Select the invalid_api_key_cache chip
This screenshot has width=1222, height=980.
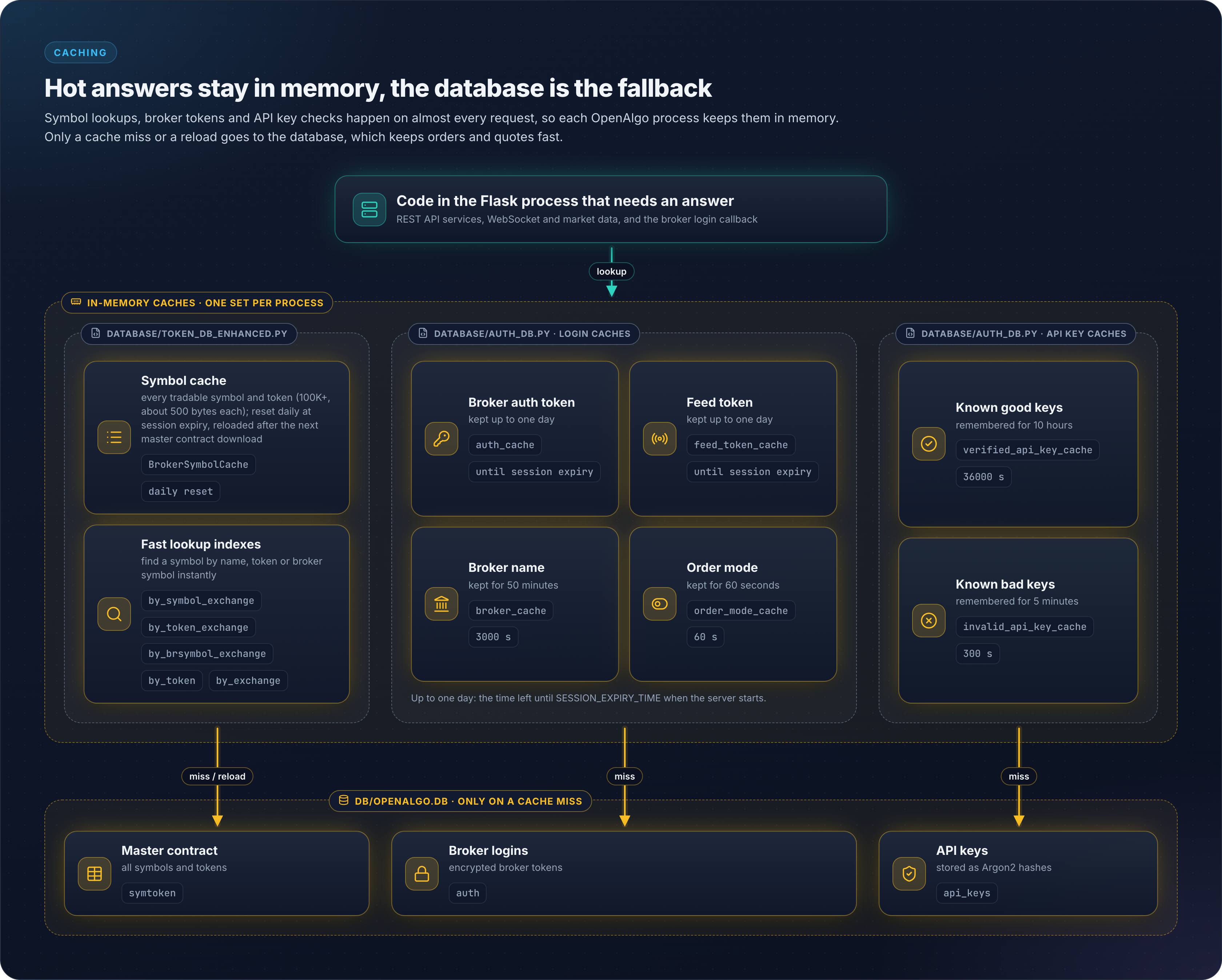tap(1024, 627)
